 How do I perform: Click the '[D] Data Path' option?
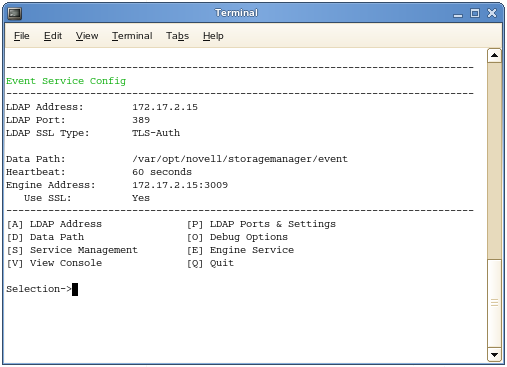click(45, 237)
